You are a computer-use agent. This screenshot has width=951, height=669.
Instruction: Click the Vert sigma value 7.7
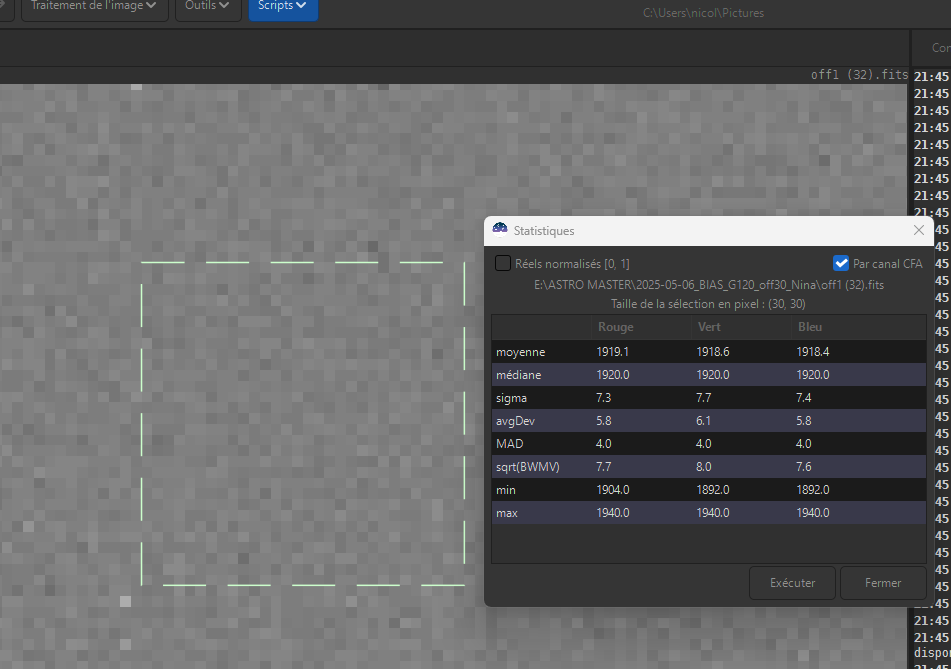coord(704,398)
